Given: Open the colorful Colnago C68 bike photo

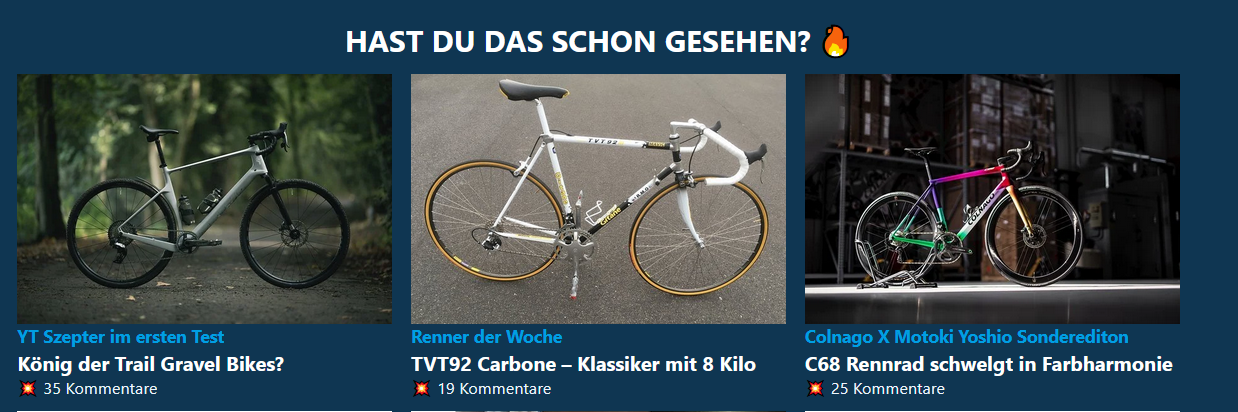Looking at the screenshot, I should 992,198.
